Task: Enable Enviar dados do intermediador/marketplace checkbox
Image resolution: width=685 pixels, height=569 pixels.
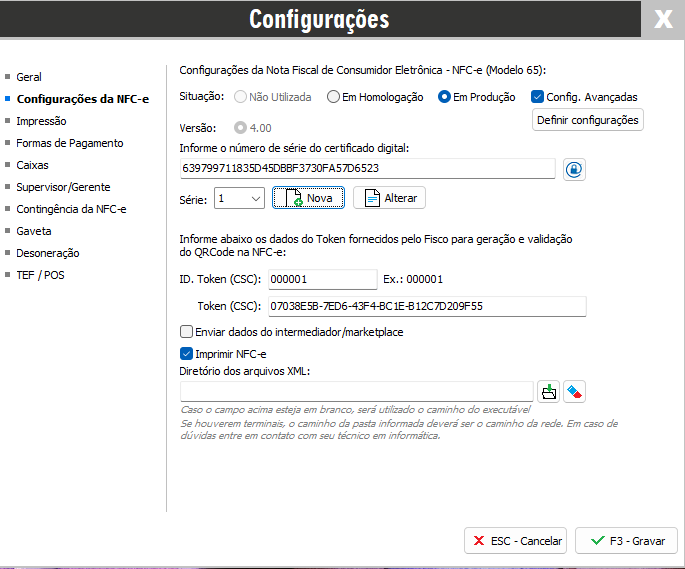Action: (x=186, y=332)
